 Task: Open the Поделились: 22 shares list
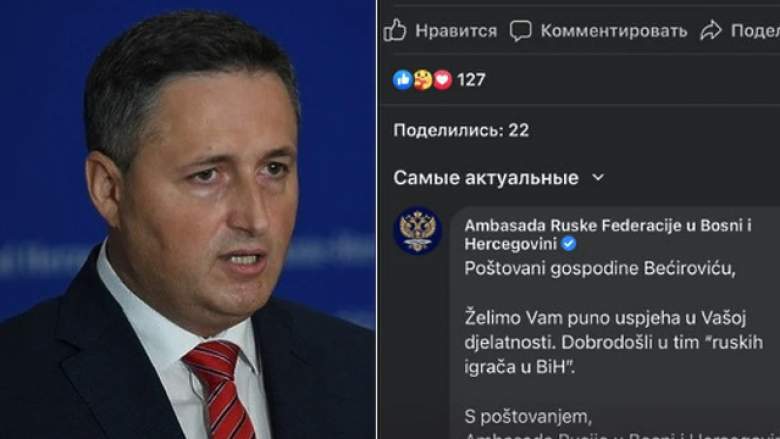[461, 130]
